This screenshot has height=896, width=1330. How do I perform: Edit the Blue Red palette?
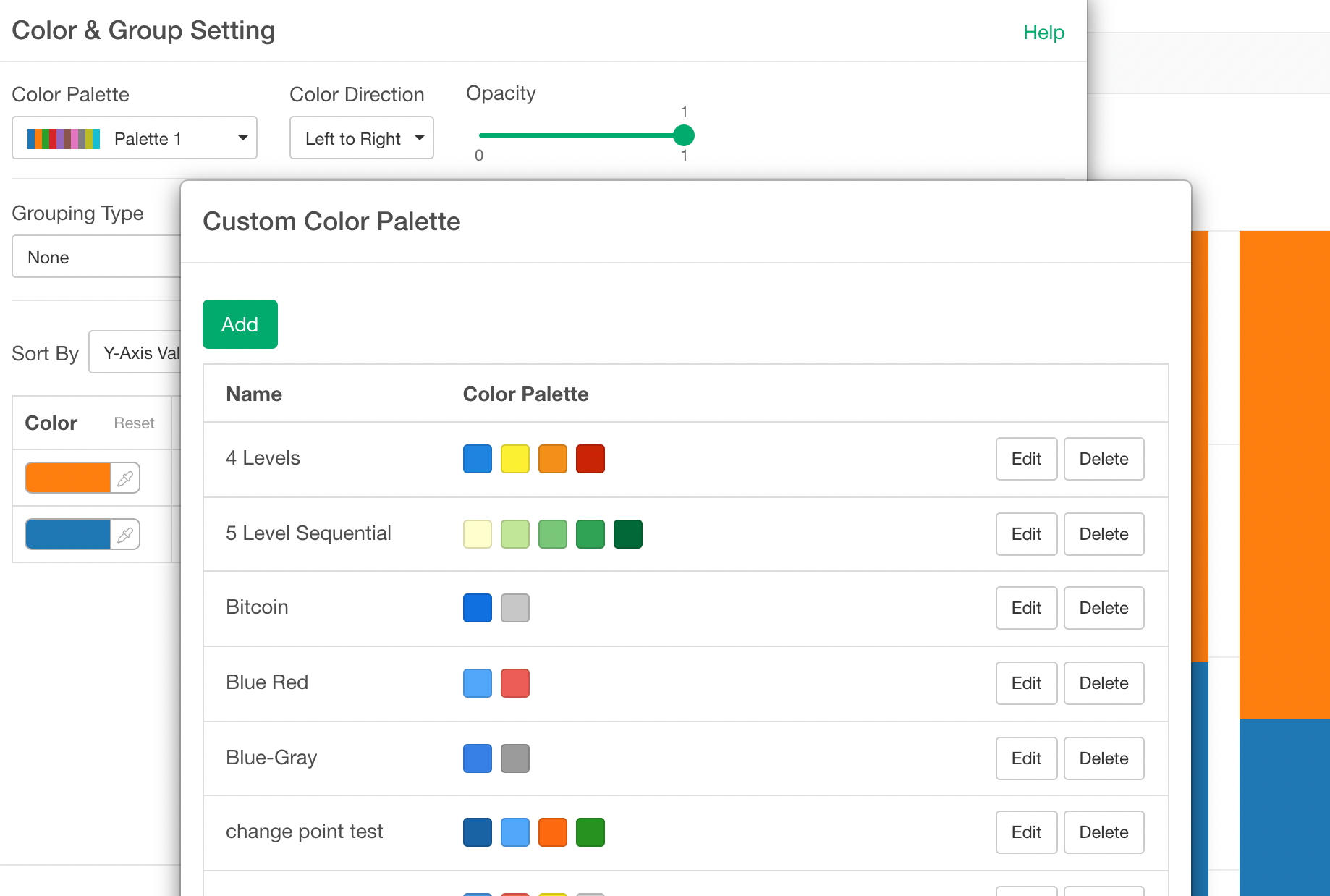click(x=1026, y=683)
